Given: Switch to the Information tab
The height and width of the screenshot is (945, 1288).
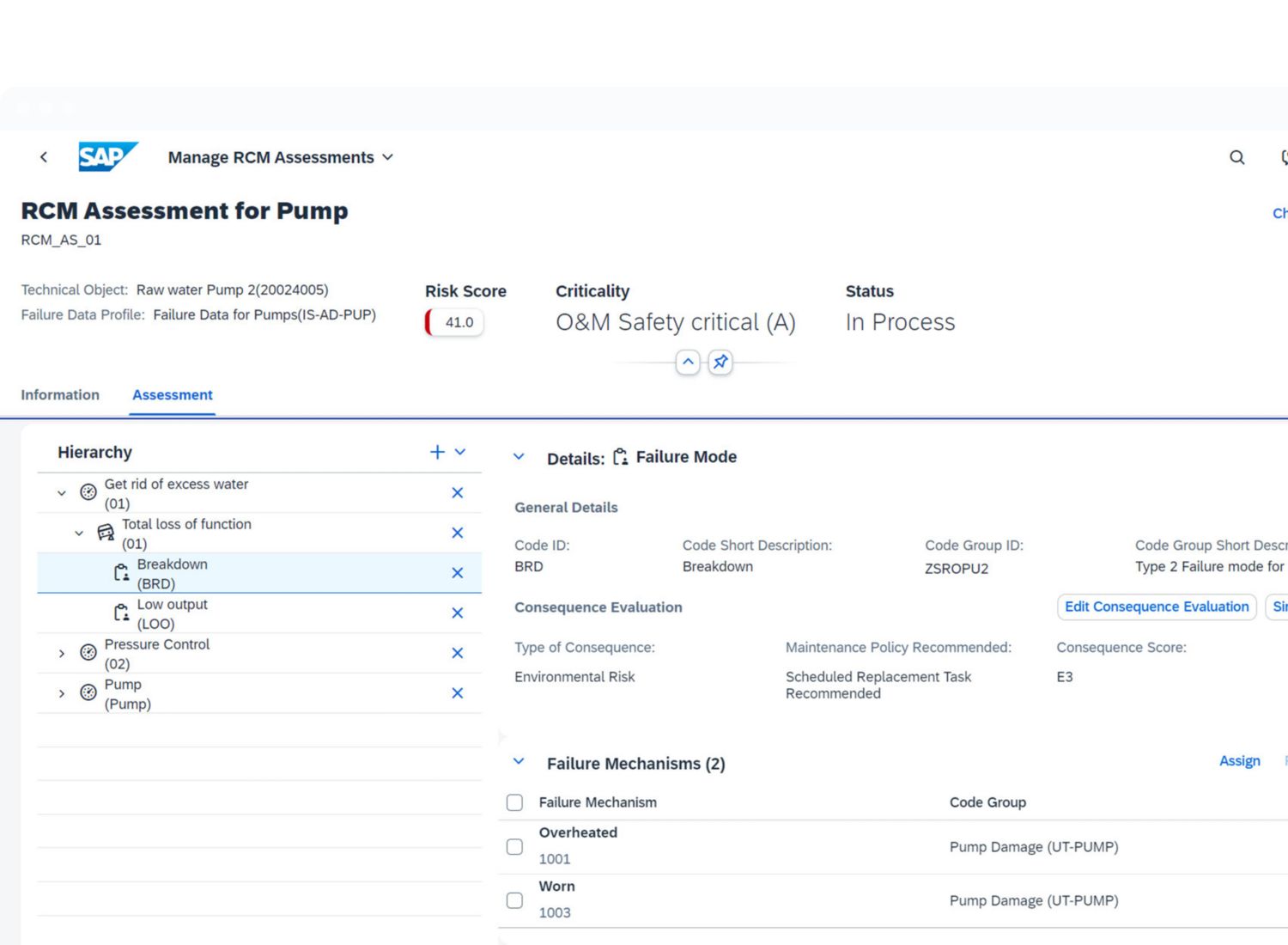Looking at the screenshot, I should click(x=60, y=395).
